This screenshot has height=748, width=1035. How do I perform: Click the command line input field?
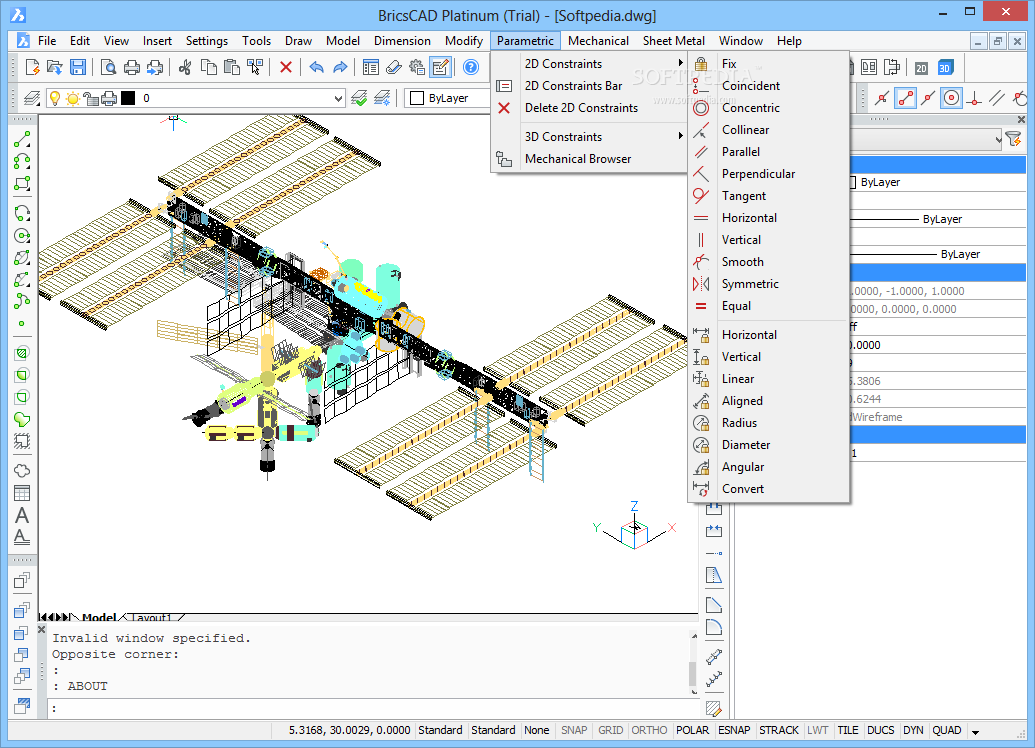click(x=373, y=708)
